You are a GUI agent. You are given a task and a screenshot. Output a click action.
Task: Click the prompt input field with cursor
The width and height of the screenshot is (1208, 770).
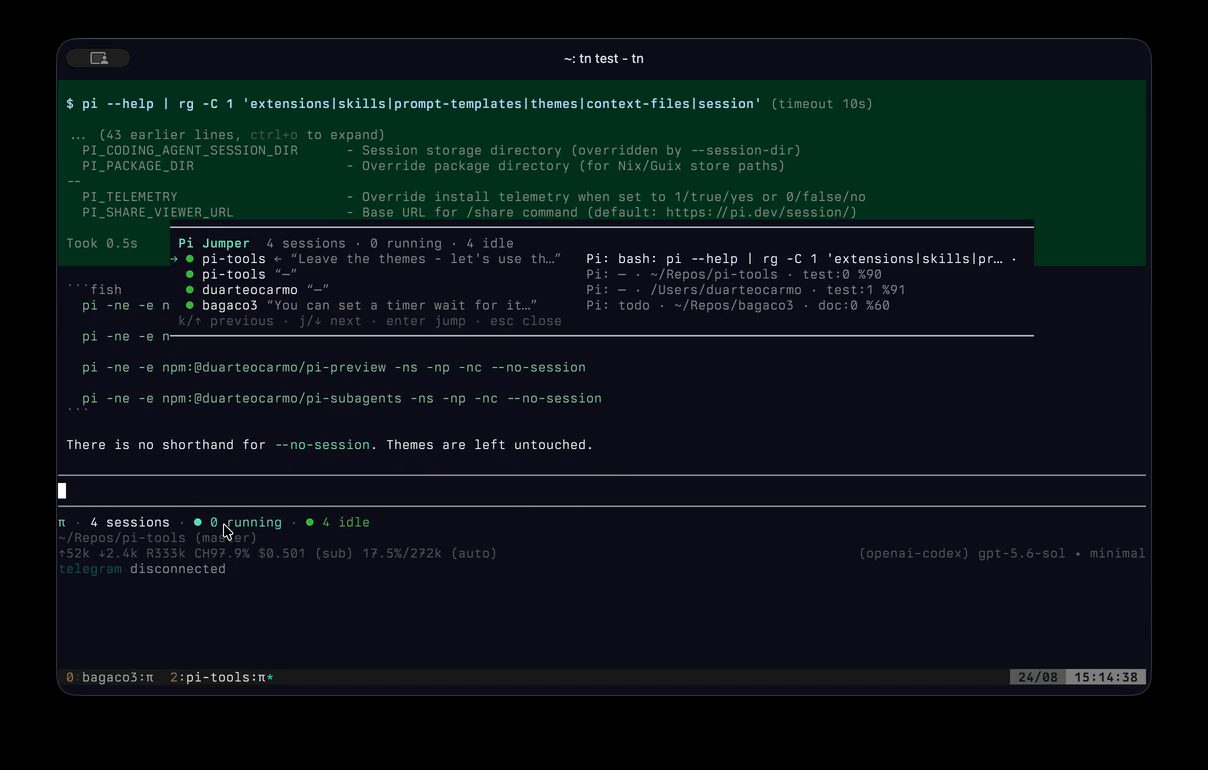602,490
